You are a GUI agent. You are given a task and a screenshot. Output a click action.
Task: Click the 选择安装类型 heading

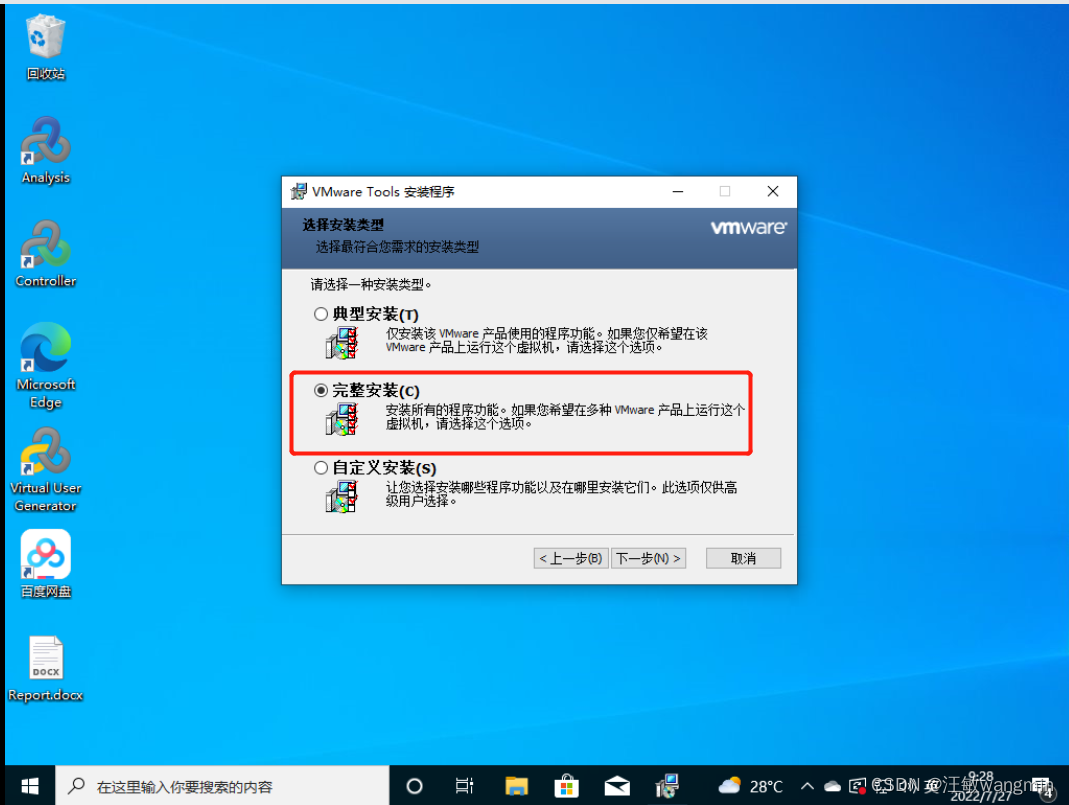[x=343, y=225]
